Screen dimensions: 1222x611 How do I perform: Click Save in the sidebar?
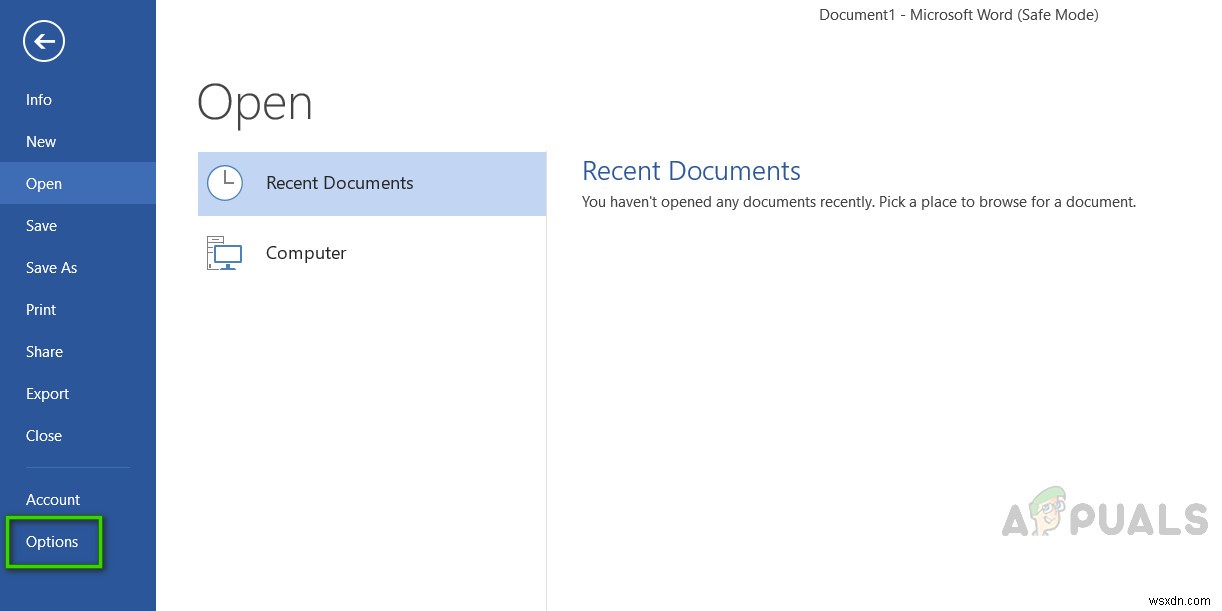tap(41, 225)
